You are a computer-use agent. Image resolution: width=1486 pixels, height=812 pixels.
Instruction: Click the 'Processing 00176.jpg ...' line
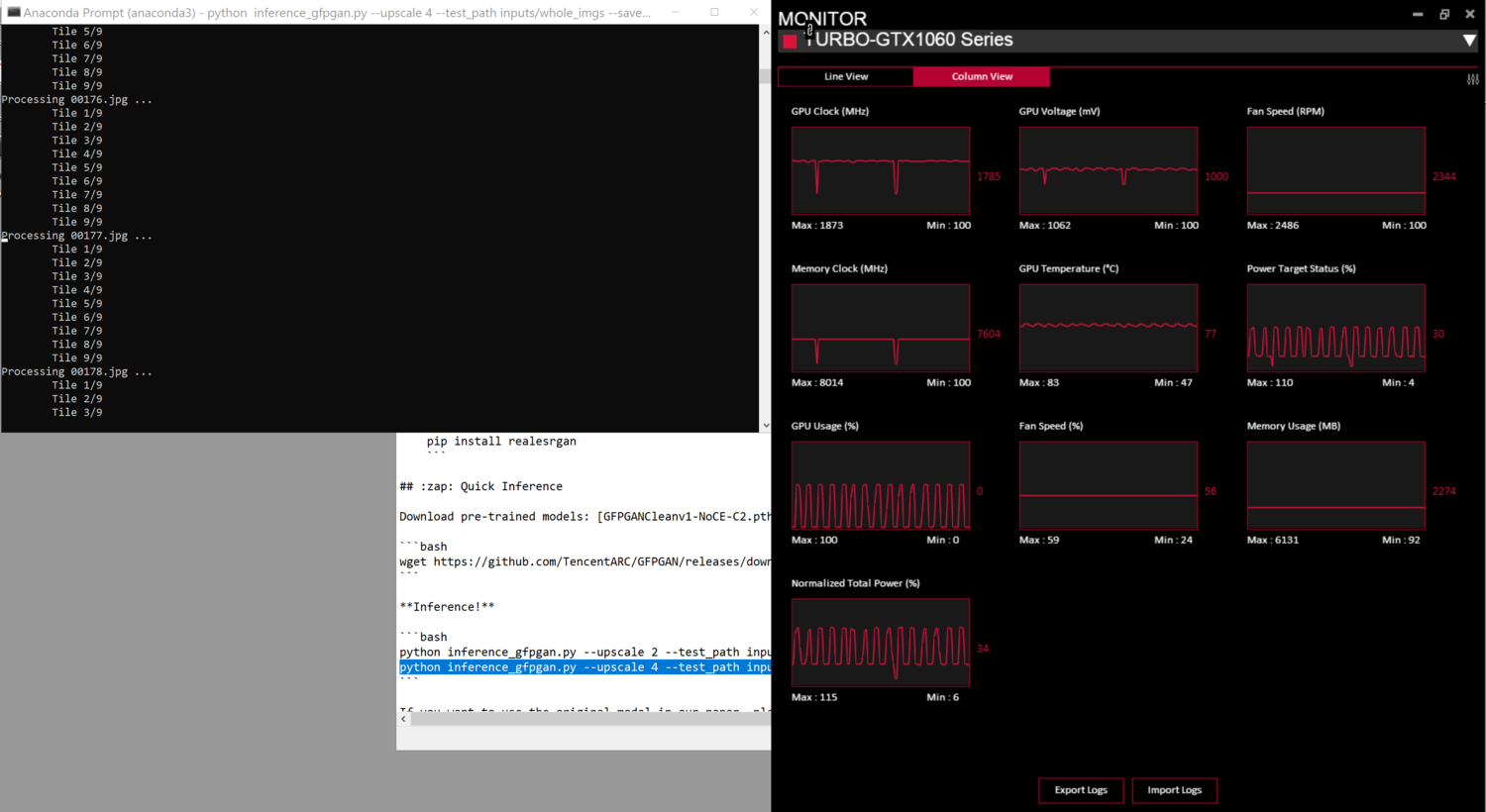pyautogui.click(x=77, y=100)
